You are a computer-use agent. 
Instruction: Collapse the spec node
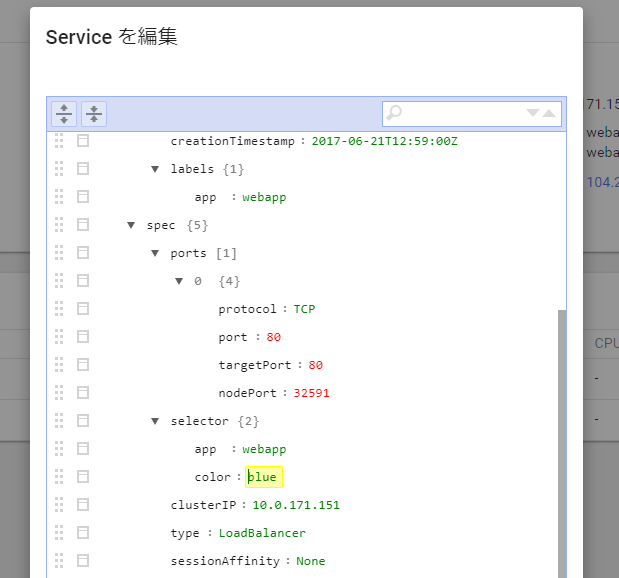131,225
